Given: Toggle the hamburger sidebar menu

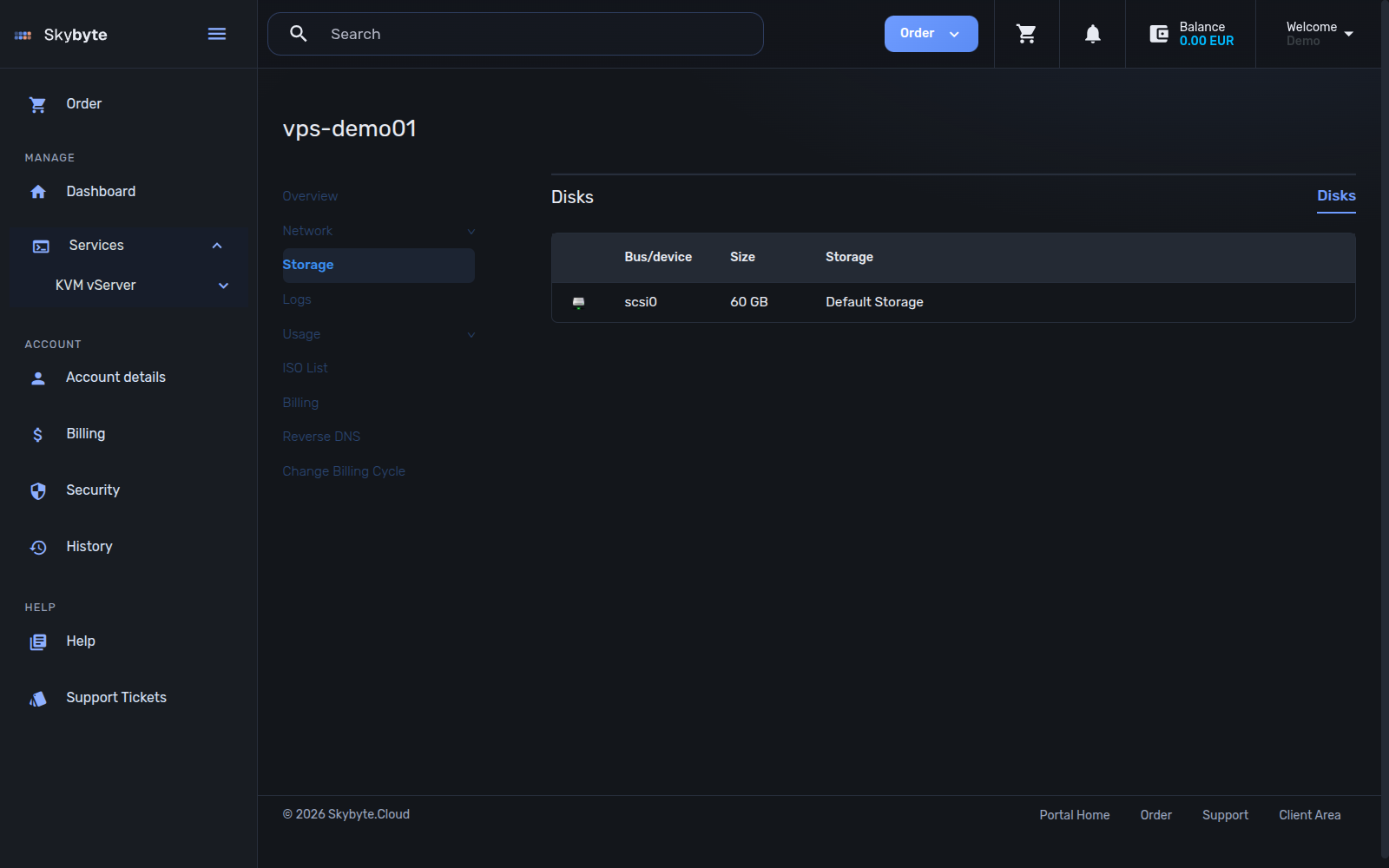Looking at the screenshot, I should click(x=217, y=34).
